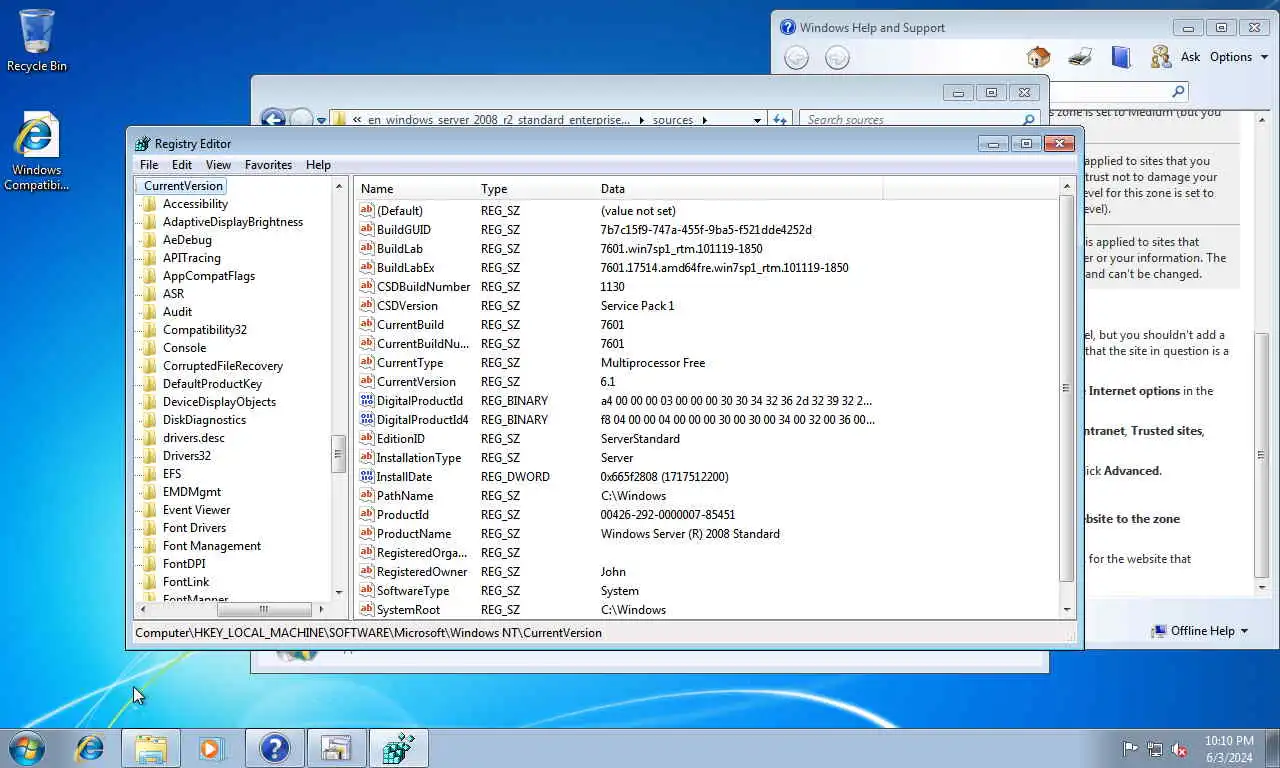Open the File menu in Registry Editor
Image resolution: width=1280 pixels, height=768 pixels.
coord(149,165)
